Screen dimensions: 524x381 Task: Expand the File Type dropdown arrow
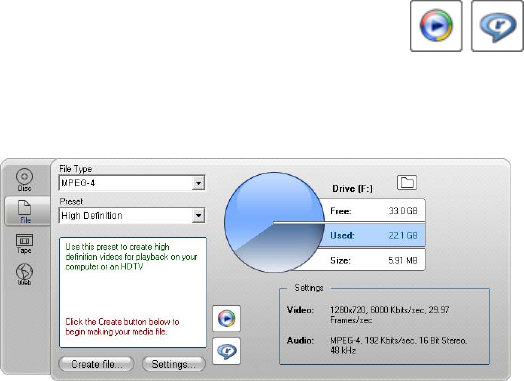click(x=198, y=183)
